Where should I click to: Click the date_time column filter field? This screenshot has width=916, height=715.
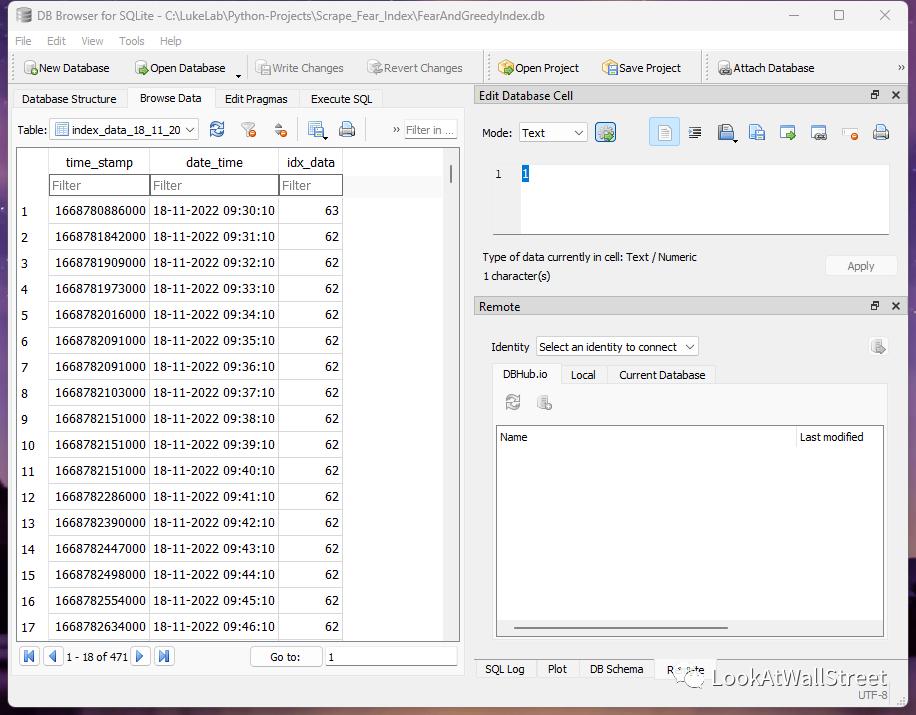click(x=214, y=185)
